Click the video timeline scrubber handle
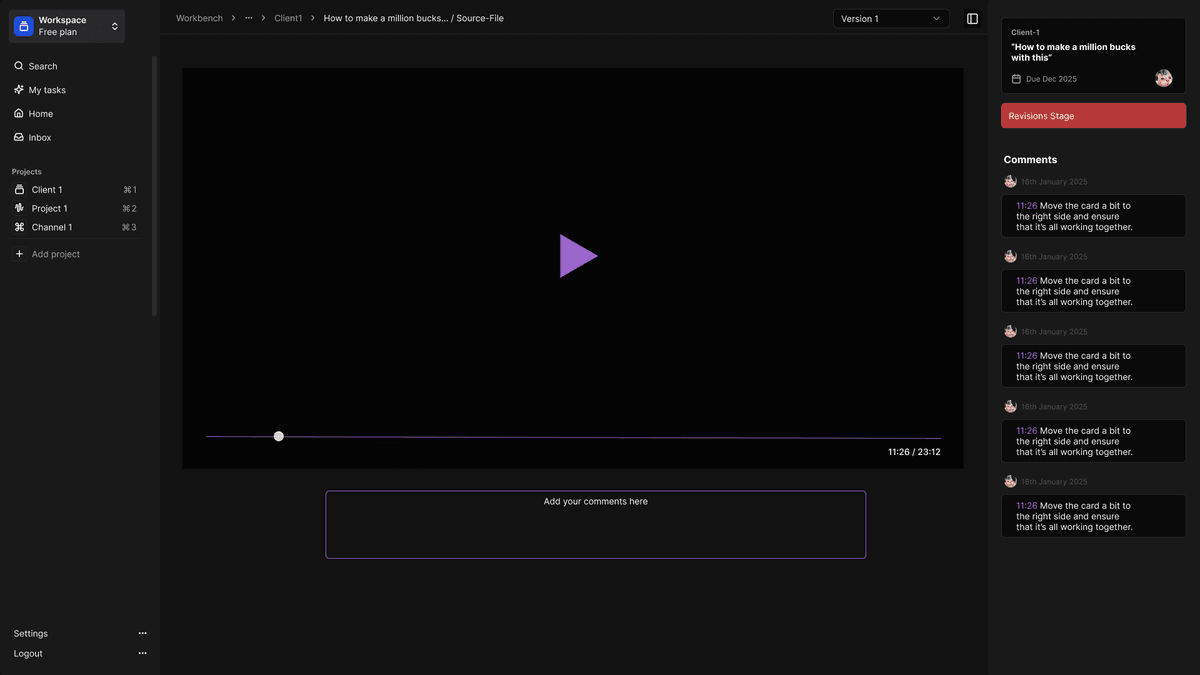The width and height of the screenshot is (1200, 675). click(279, 436)
